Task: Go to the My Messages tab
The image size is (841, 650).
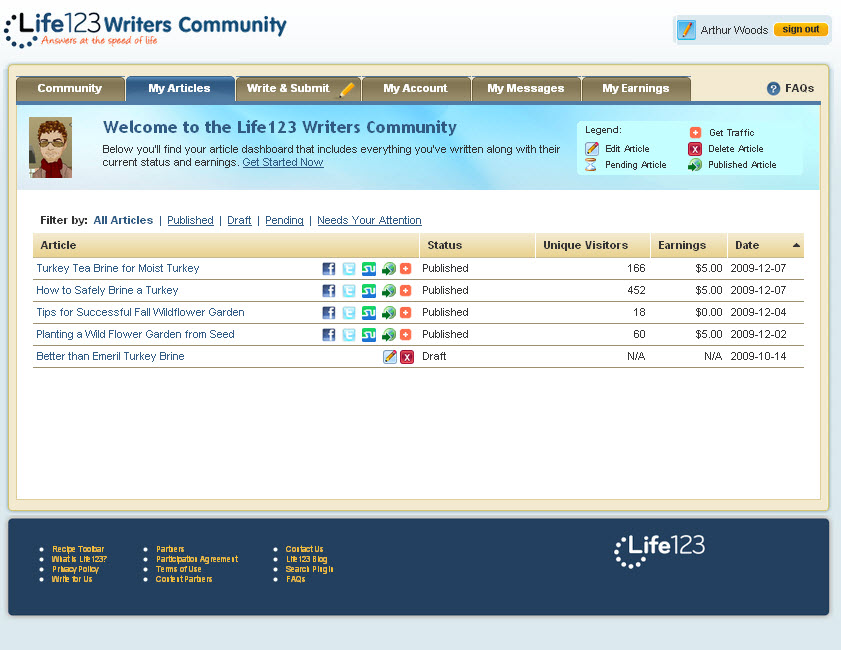Action: pyautogui.click(x=525, y=89)
